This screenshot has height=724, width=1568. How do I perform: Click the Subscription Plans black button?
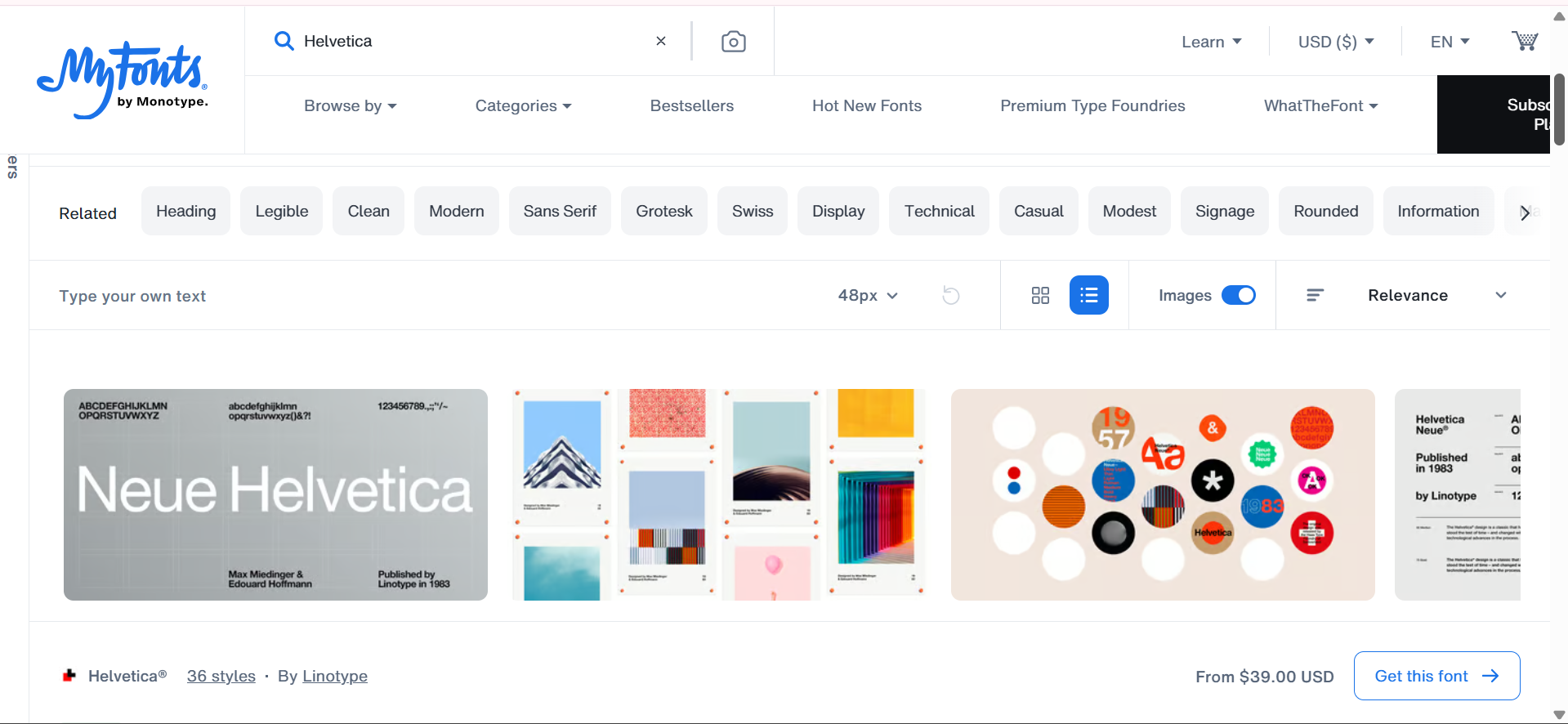tap(1494, 114)
